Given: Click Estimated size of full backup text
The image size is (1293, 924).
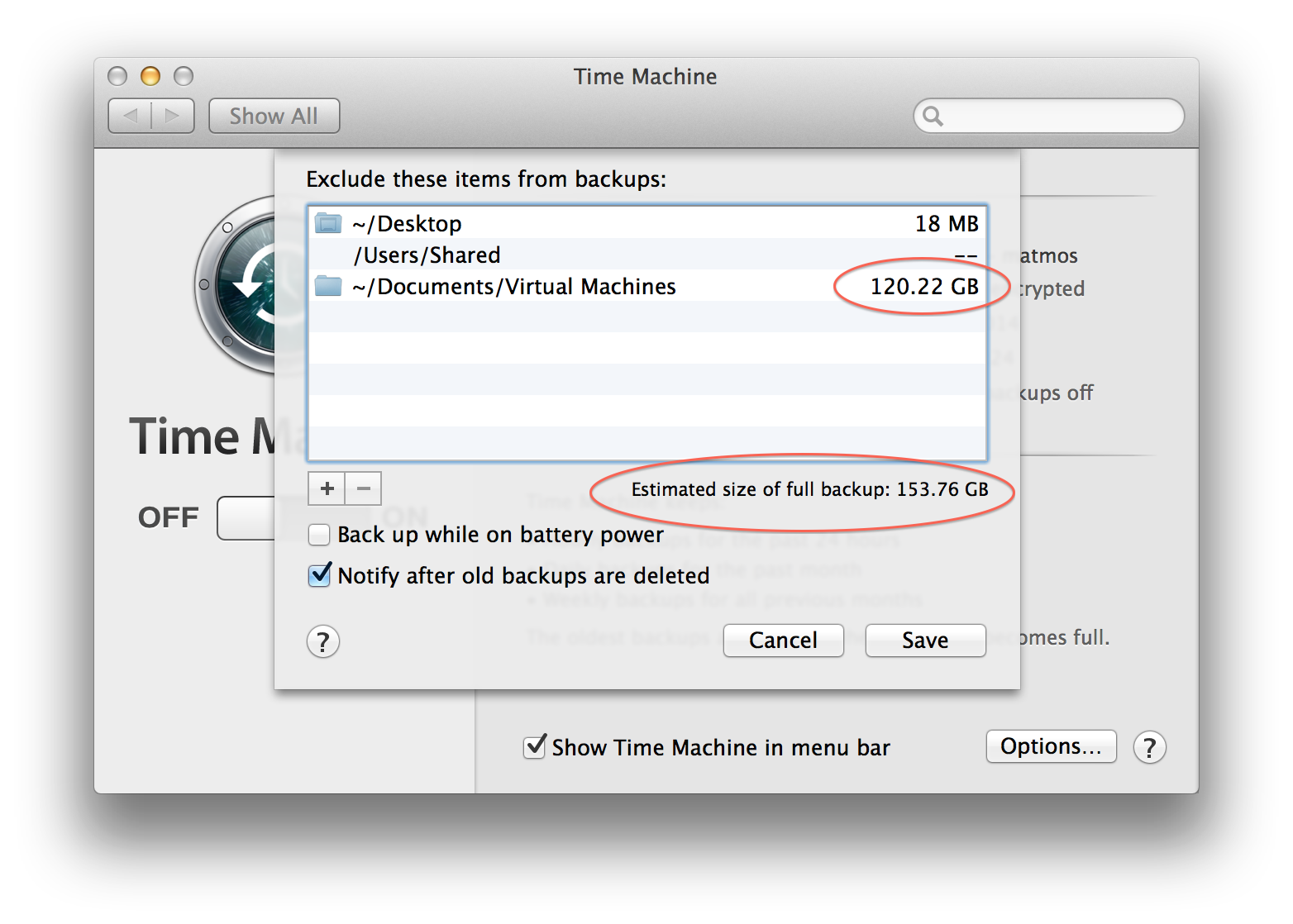Looking at the screenshot, I should point(809,489).
